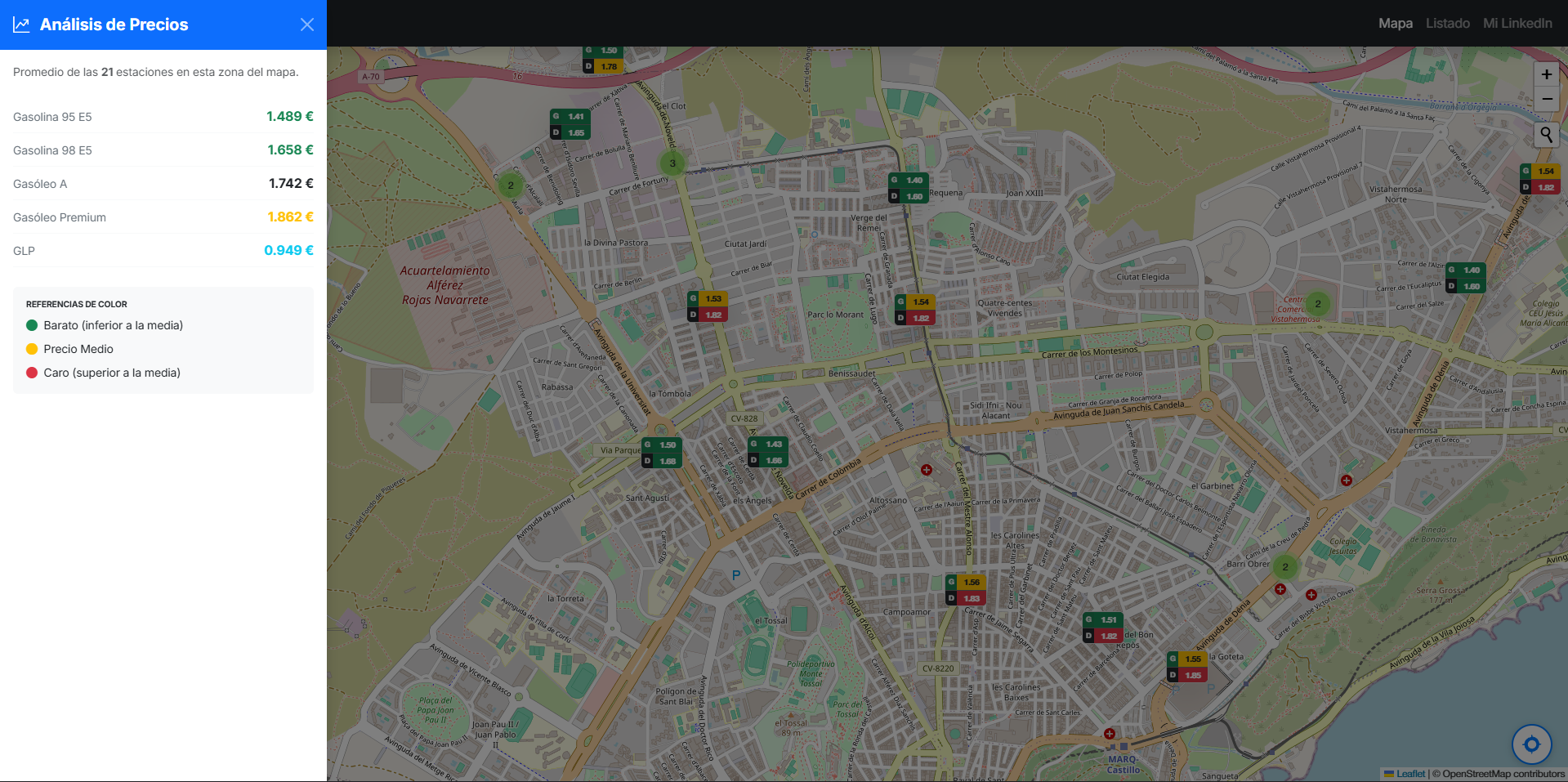
Task: Open OpenStreetMap contributors link
Action: click(x=1503, y=774)
